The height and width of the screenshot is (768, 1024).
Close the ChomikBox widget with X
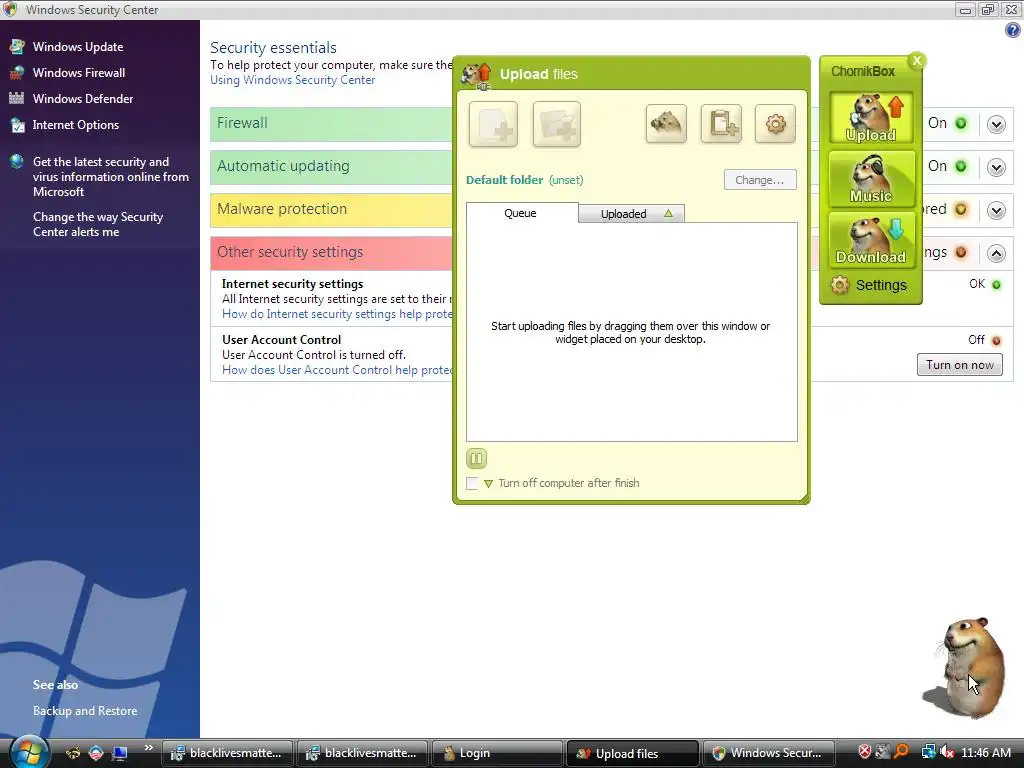tap(917, 61)
